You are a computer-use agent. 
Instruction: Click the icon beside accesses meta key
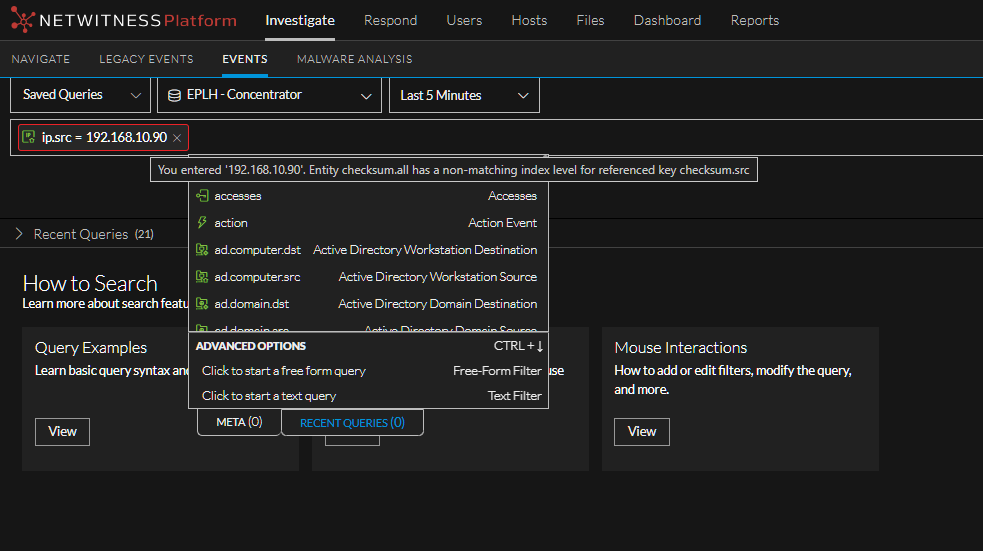[202, 196]
